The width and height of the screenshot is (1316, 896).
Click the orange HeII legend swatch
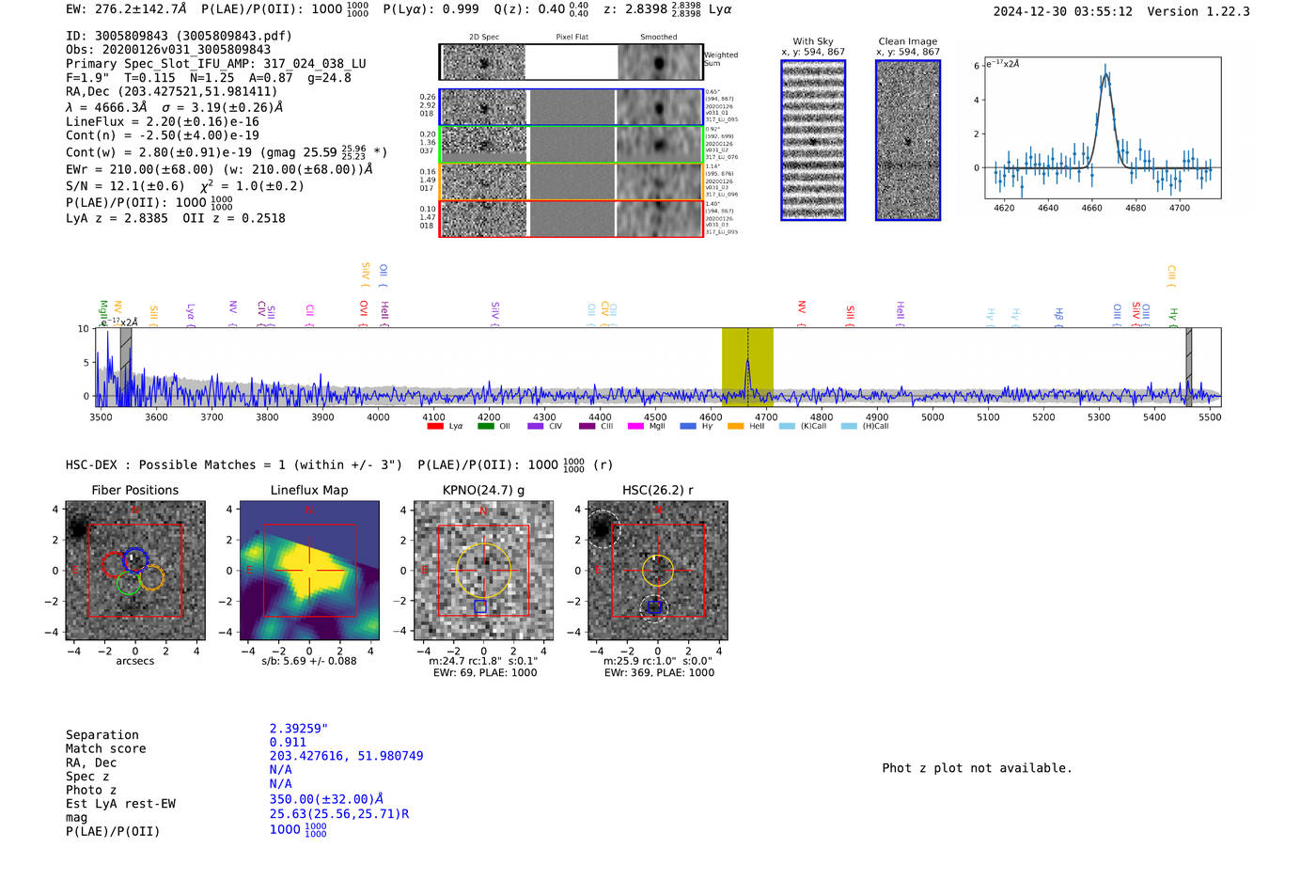pos(735,426)
